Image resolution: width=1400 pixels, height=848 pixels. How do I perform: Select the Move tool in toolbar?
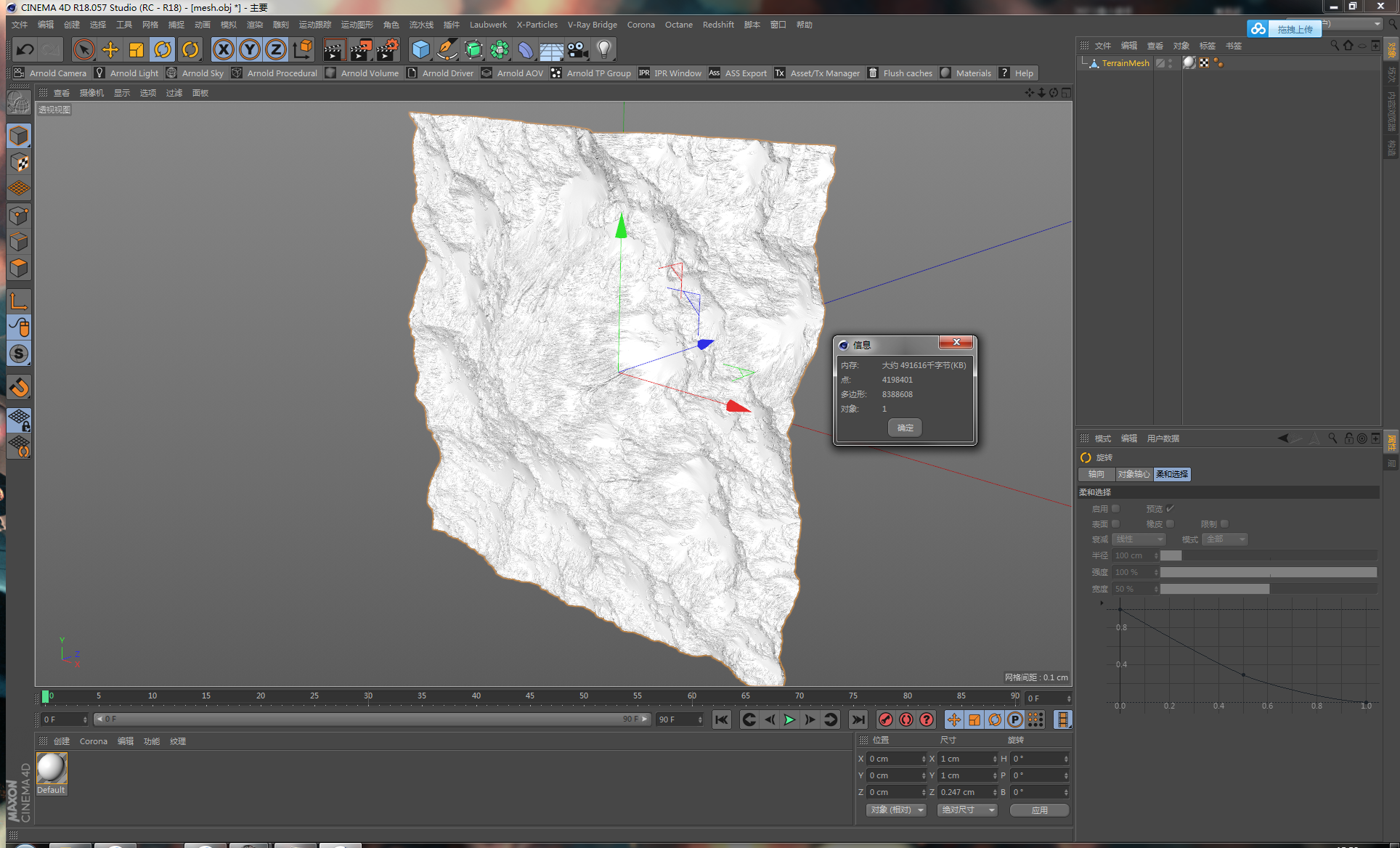point(110,49)
